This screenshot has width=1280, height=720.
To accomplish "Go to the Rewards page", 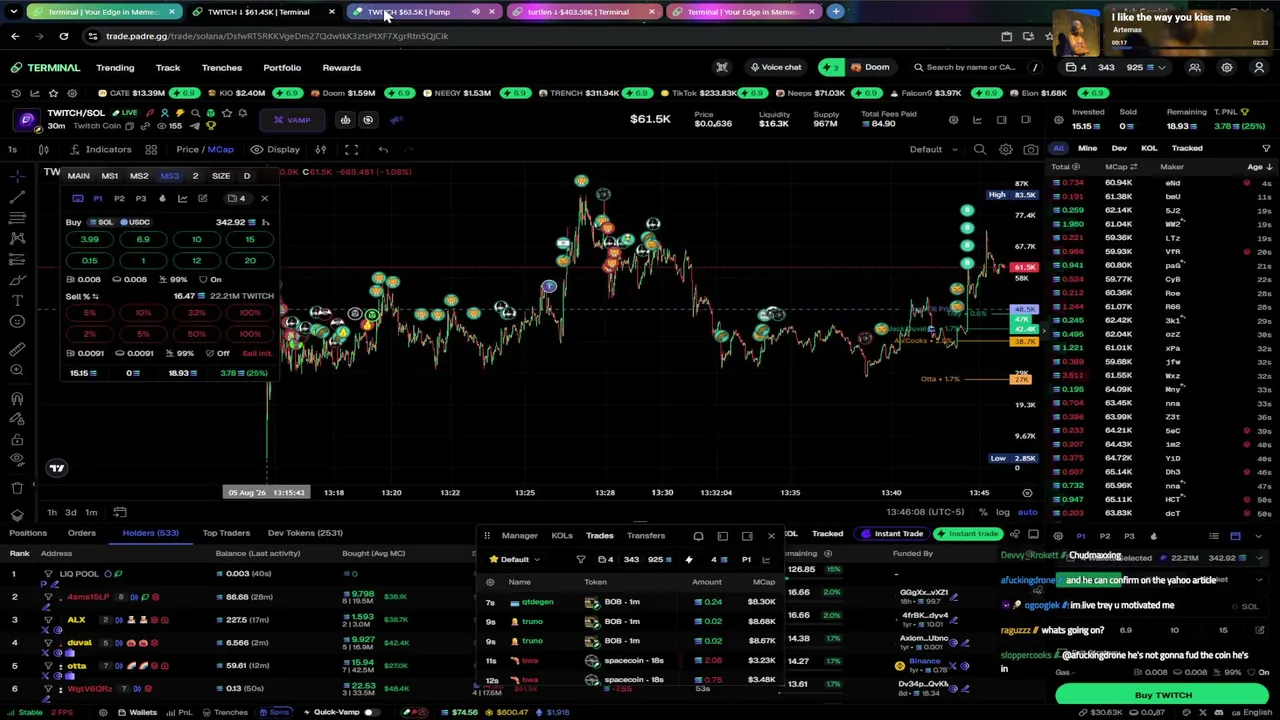I will click(x=342, y=68).
